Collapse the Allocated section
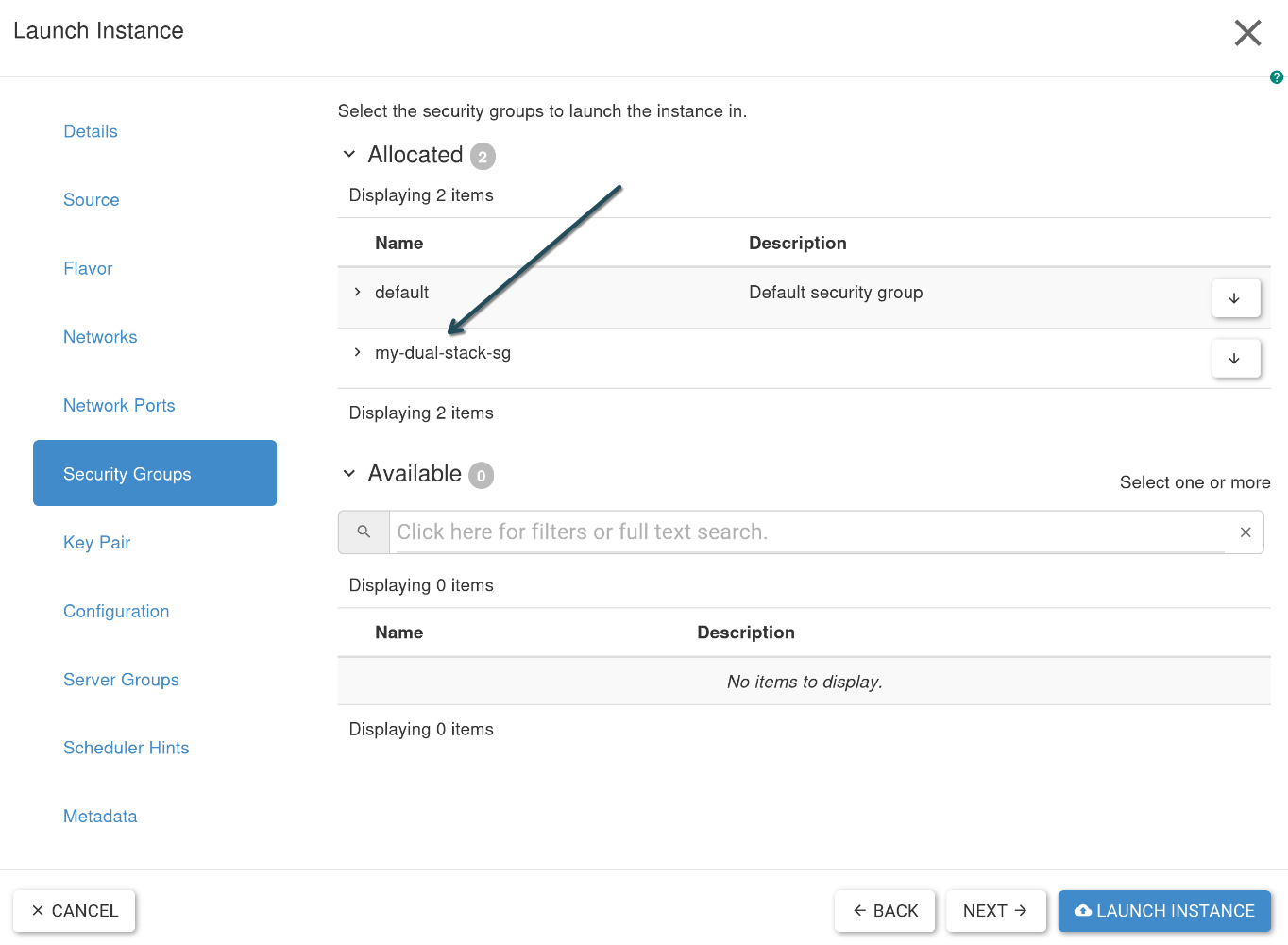The width and height of the screenshot is (1288, 945). click(x=349, y=154)
